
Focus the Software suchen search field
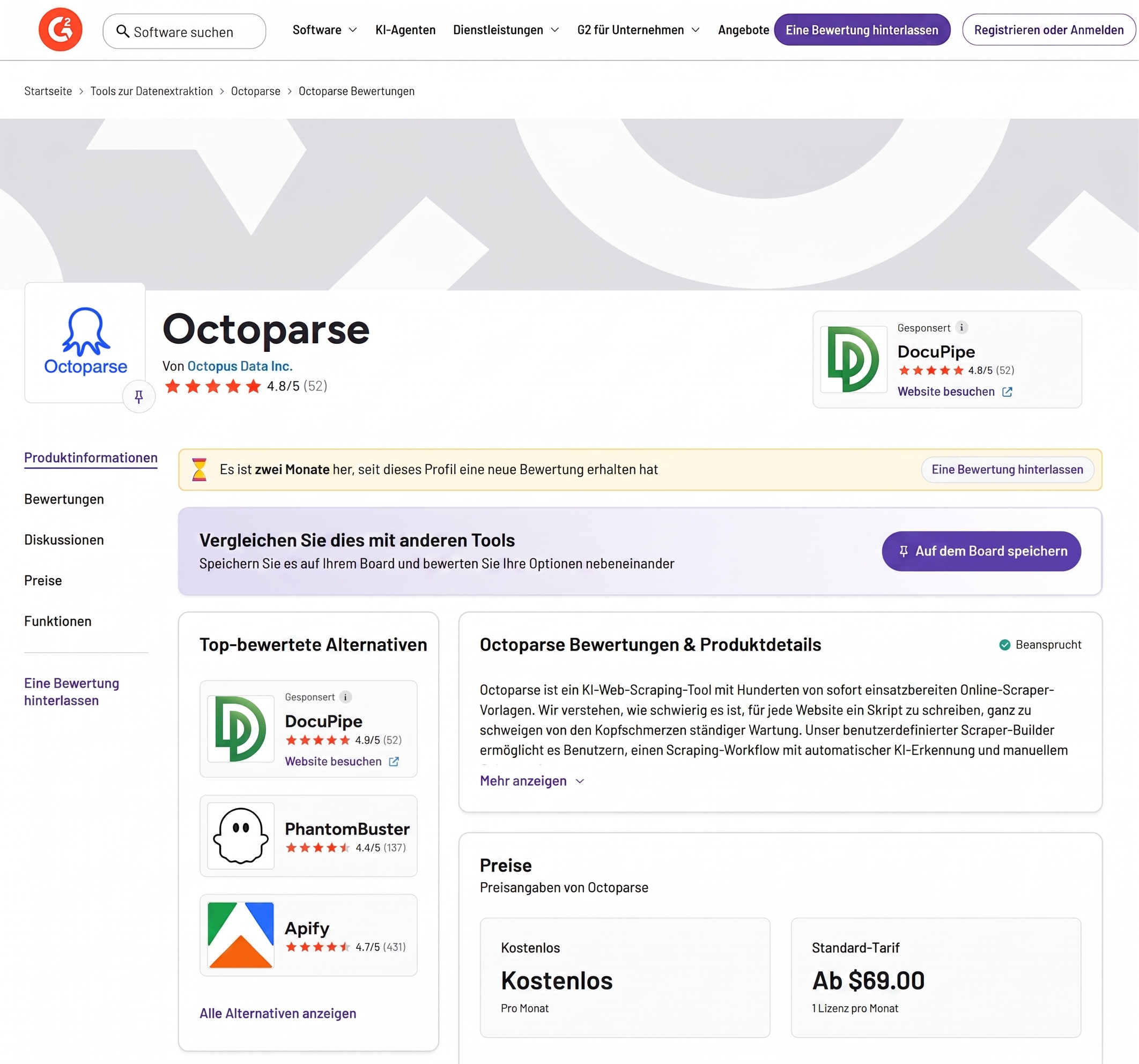184,32
